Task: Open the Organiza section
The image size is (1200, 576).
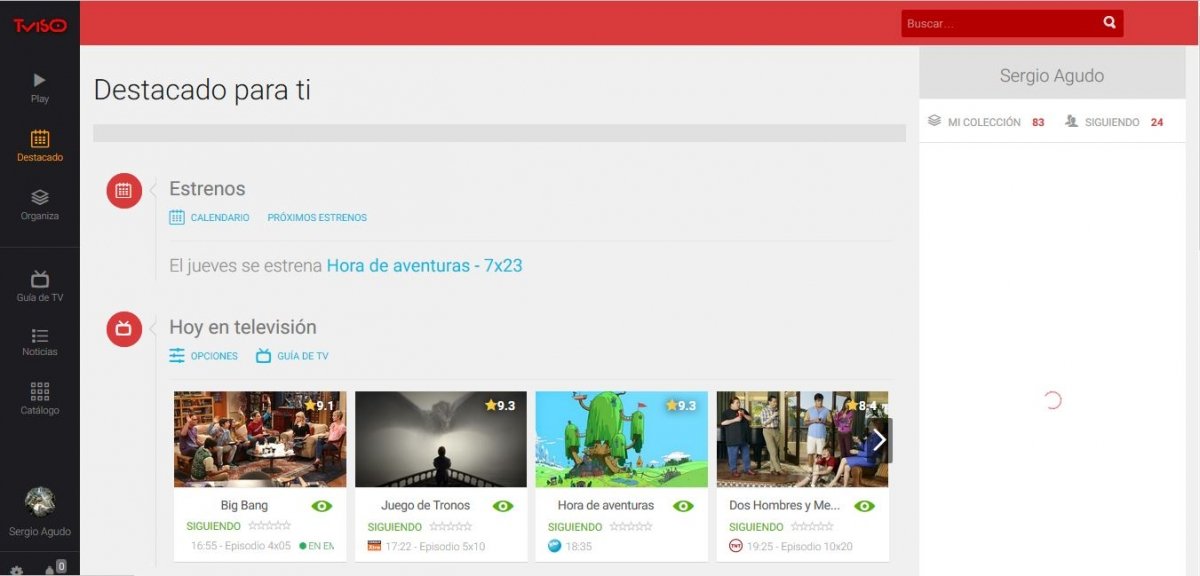Action: pyautogui.click(x=40, y=205)
